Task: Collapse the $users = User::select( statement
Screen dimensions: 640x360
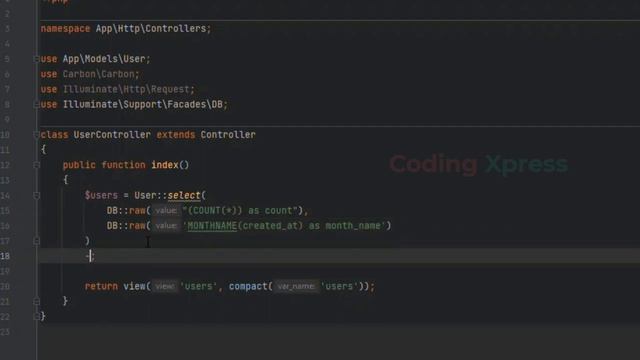Action: tap(36, 196)
